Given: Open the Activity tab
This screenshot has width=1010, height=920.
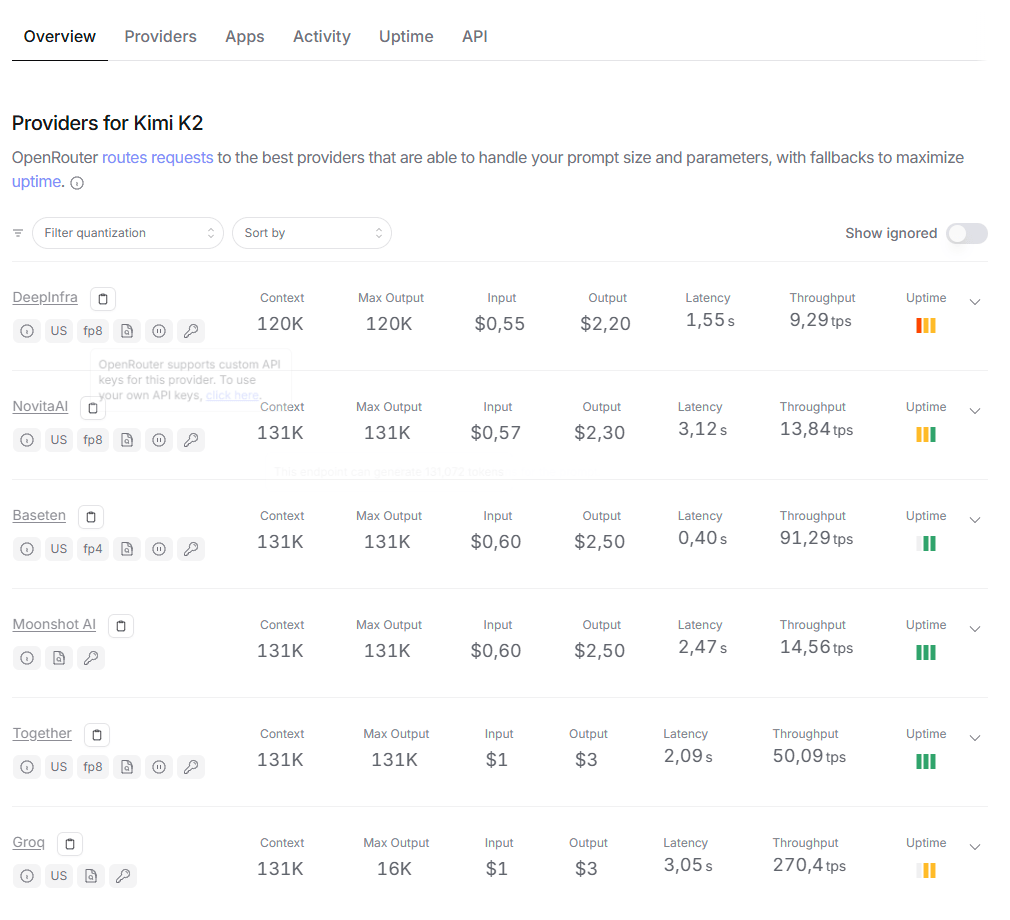Looking at the screenshot, I should pyautogui.click(x=321, y=37).
